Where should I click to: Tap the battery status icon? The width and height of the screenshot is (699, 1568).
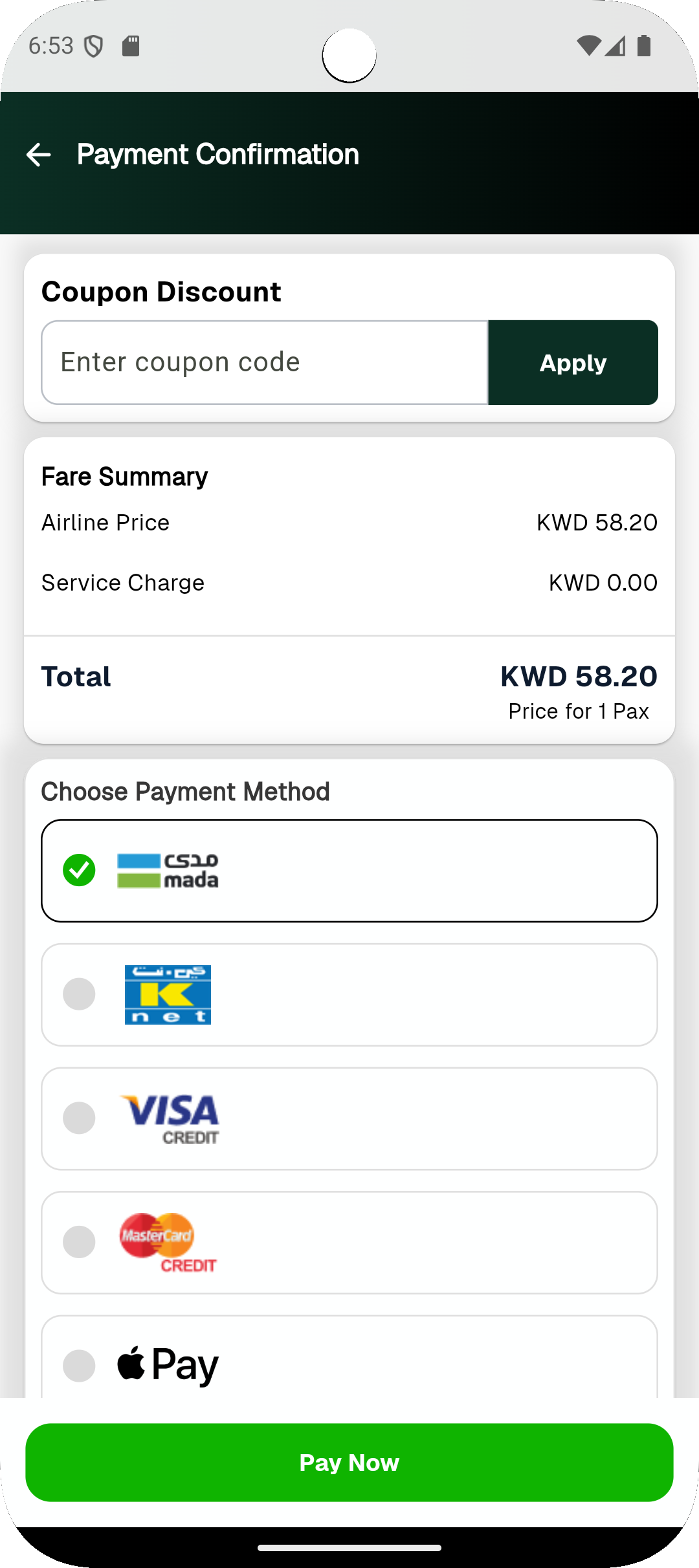pos(644,46)
